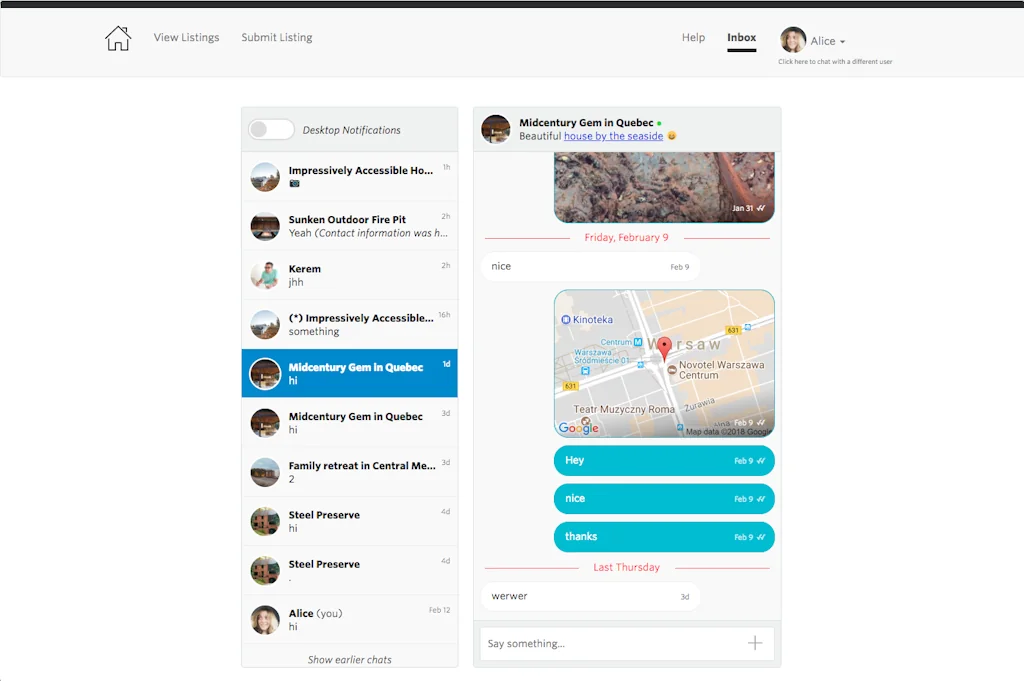Click the Google logo on the map
1024x681 pixels.
click(x=577, y=427)
